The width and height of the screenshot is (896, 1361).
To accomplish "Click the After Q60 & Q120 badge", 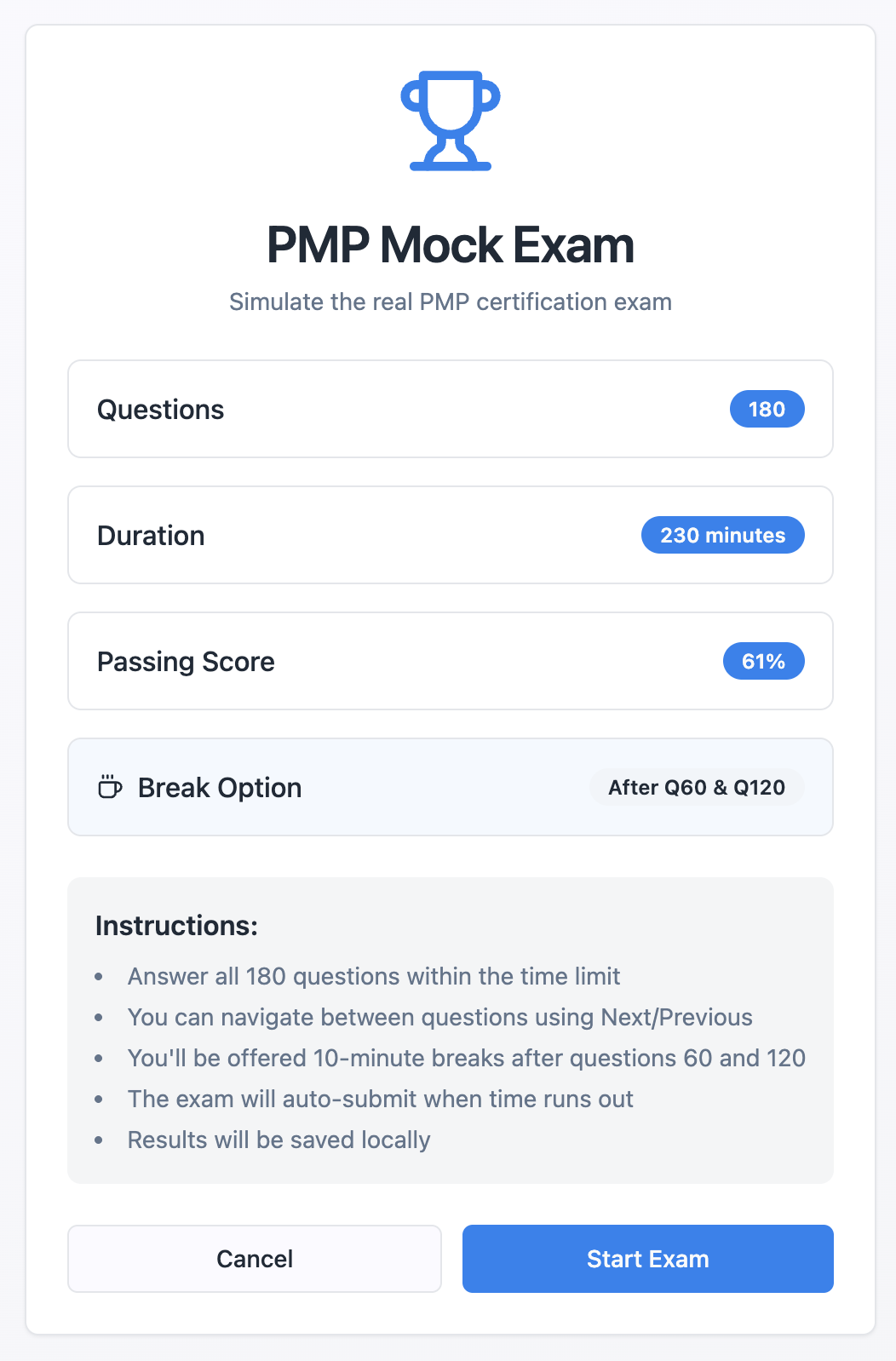I will (x=696, y=787).
